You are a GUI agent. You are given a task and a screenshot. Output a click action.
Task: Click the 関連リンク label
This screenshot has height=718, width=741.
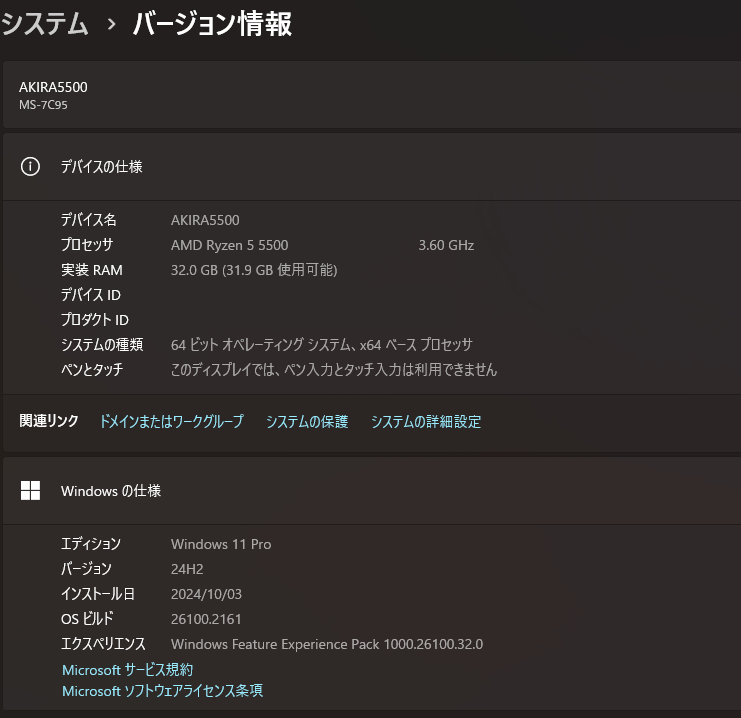pos(49,421)
